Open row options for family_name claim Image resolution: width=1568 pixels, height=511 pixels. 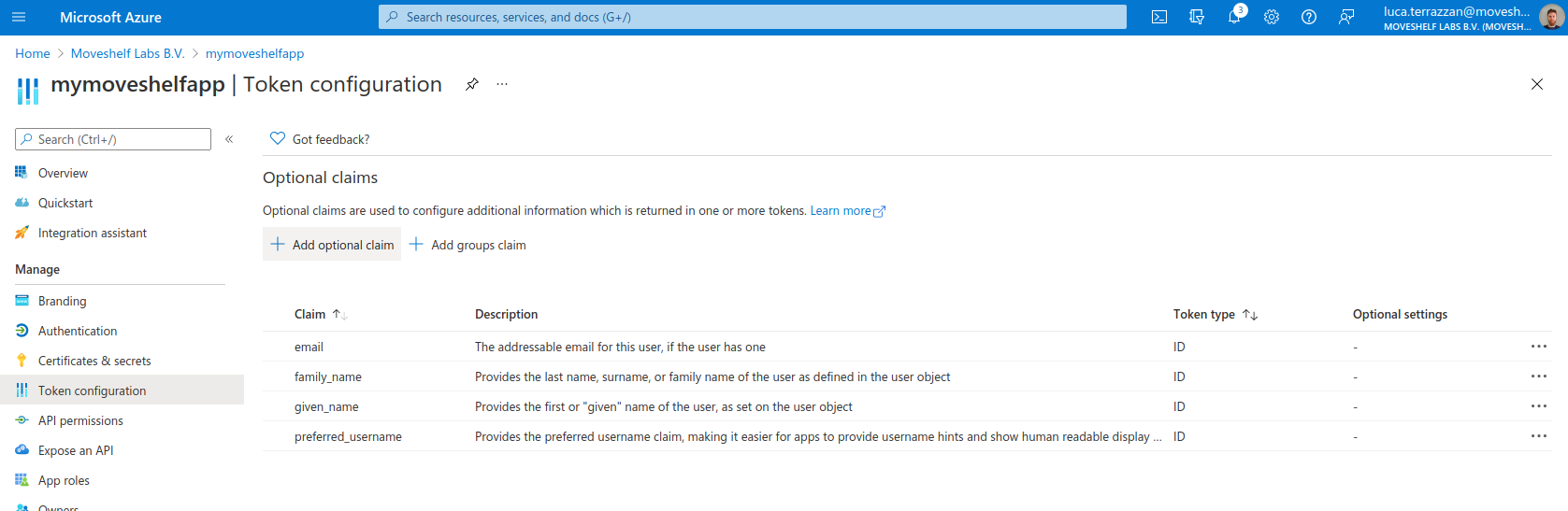click(x=1539, y=376)
